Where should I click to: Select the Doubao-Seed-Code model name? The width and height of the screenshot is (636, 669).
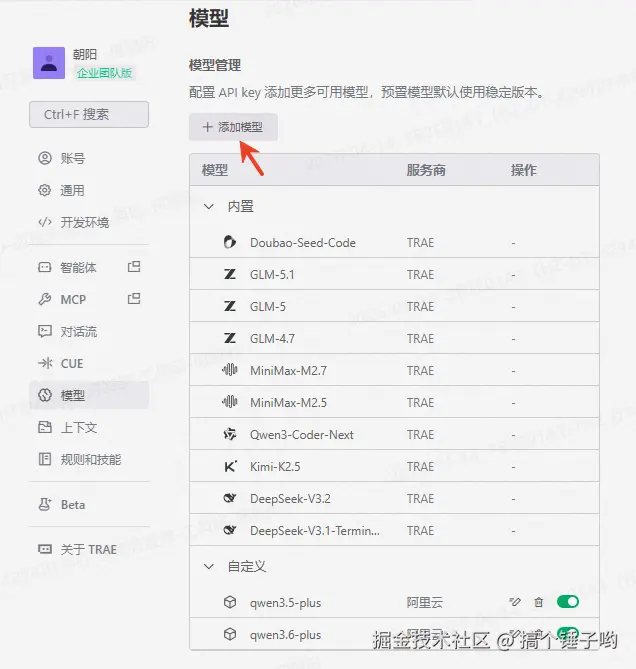pos(303,243)
